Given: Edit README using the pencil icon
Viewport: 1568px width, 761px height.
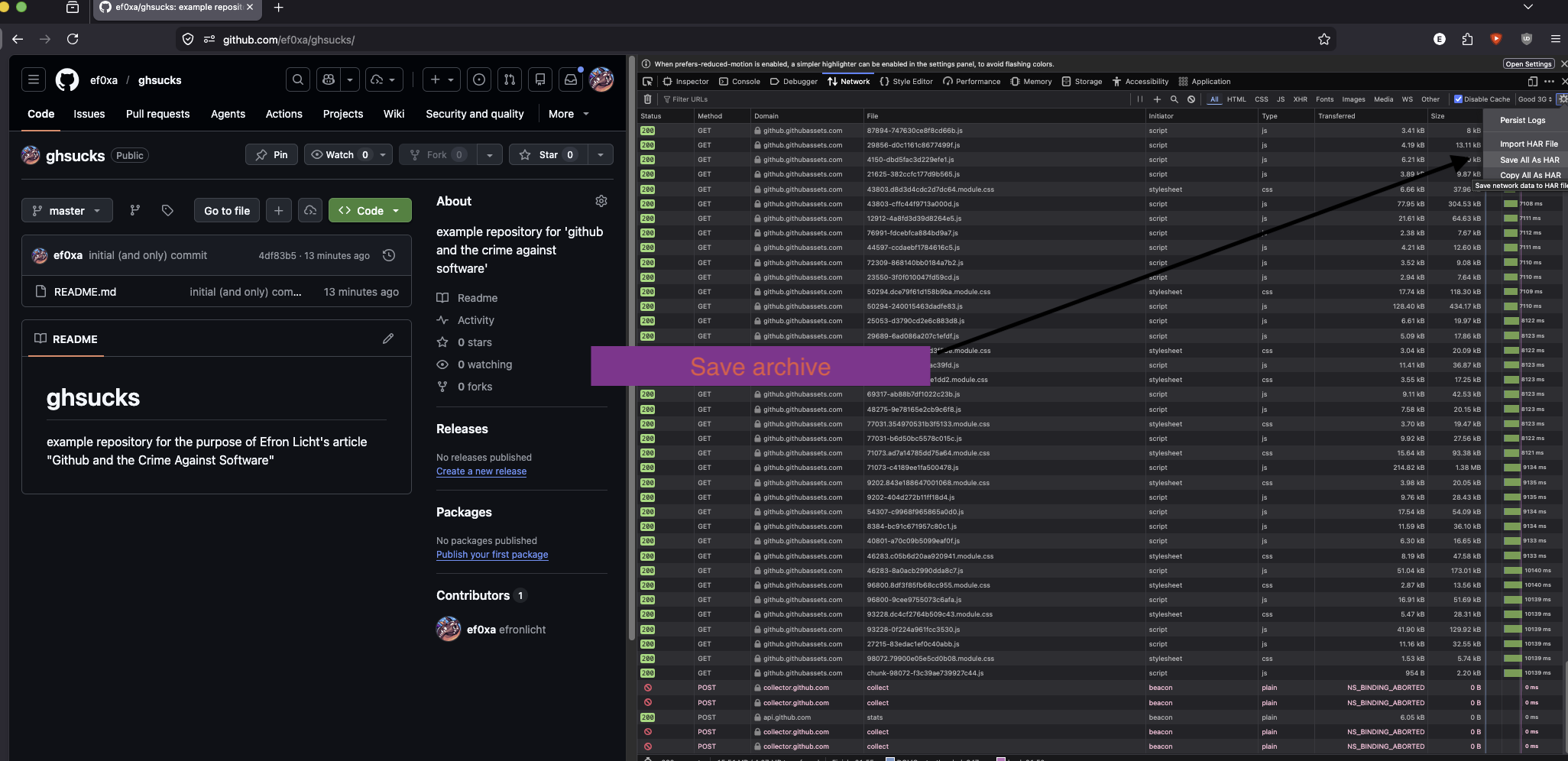Looking at the screenshot, I should [x=388, y=338].
